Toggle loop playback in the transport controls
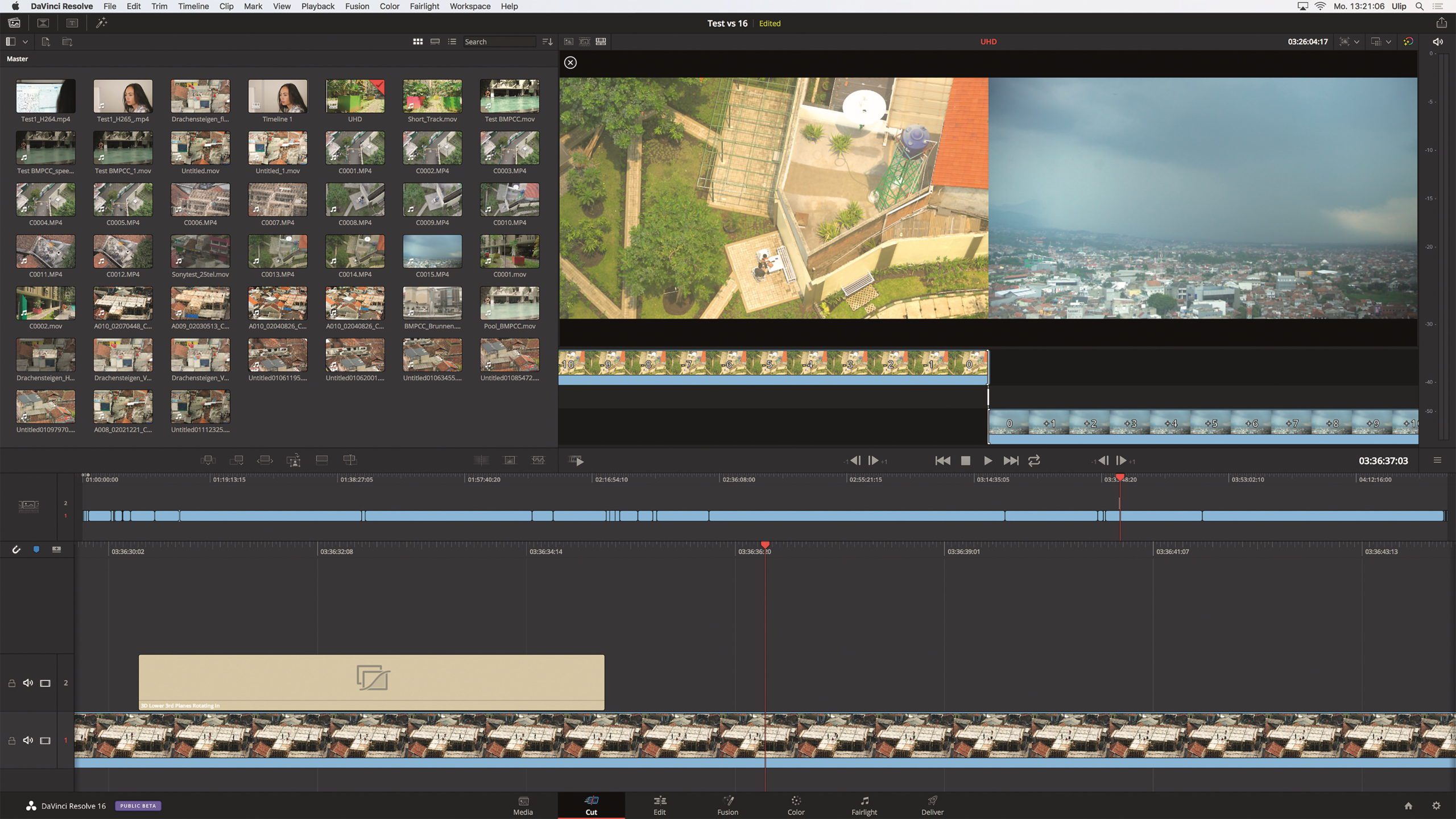Viewport: 1456px width, 819px height. pos(1035,461)
